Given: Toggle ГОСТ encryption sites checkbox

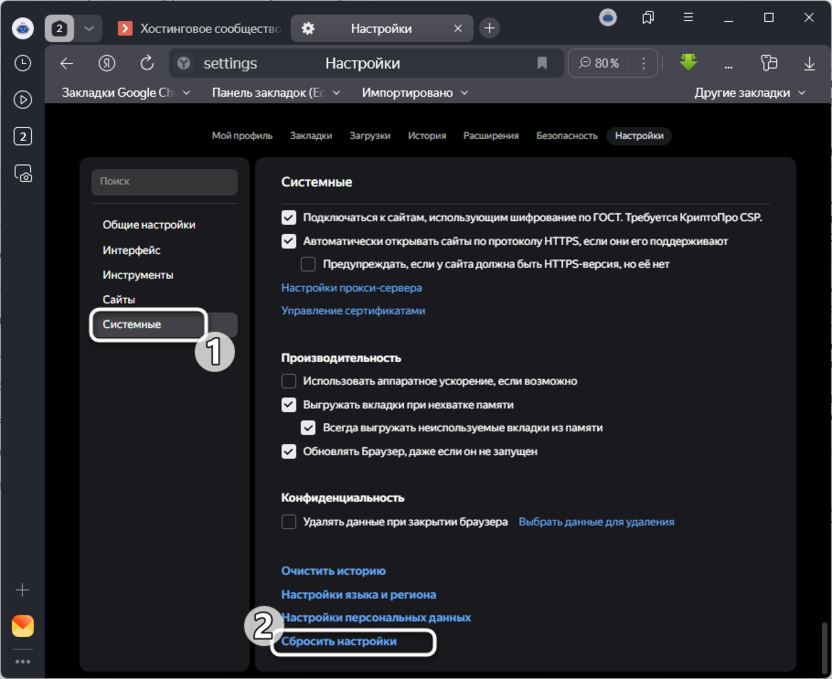Looking at the screenshot, I should 289,217.
